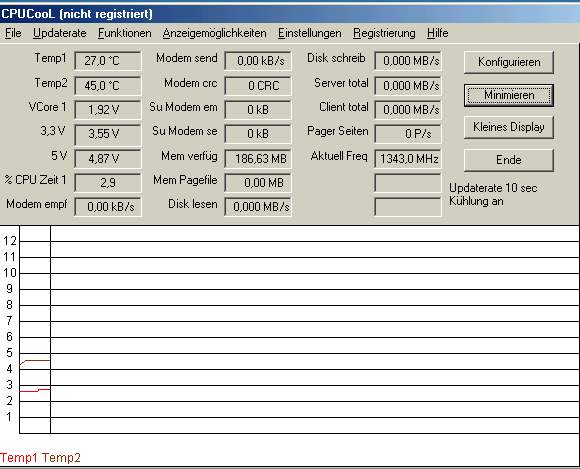The height and width of the screenshot is (469, 580).
Task: Click the 'Updaterate 10 sec' status text
Action: [x=493, y=188]
